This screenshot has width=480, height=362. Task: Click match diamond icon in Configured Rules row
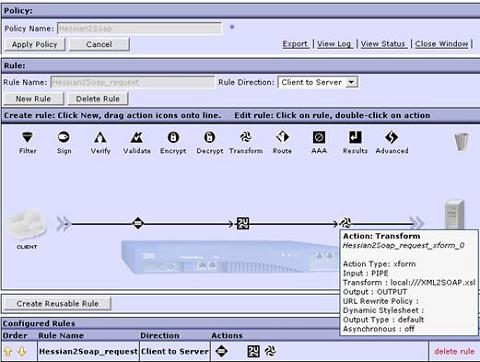(x=222, y=351)
